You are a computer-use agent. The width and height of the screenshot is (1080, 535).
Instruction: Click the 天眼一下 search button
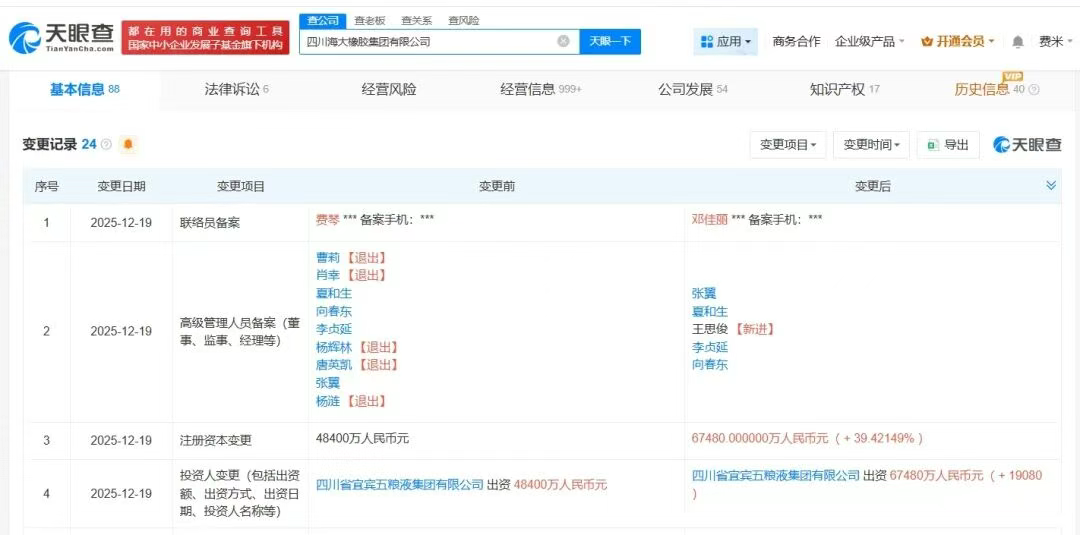point(609,42)
